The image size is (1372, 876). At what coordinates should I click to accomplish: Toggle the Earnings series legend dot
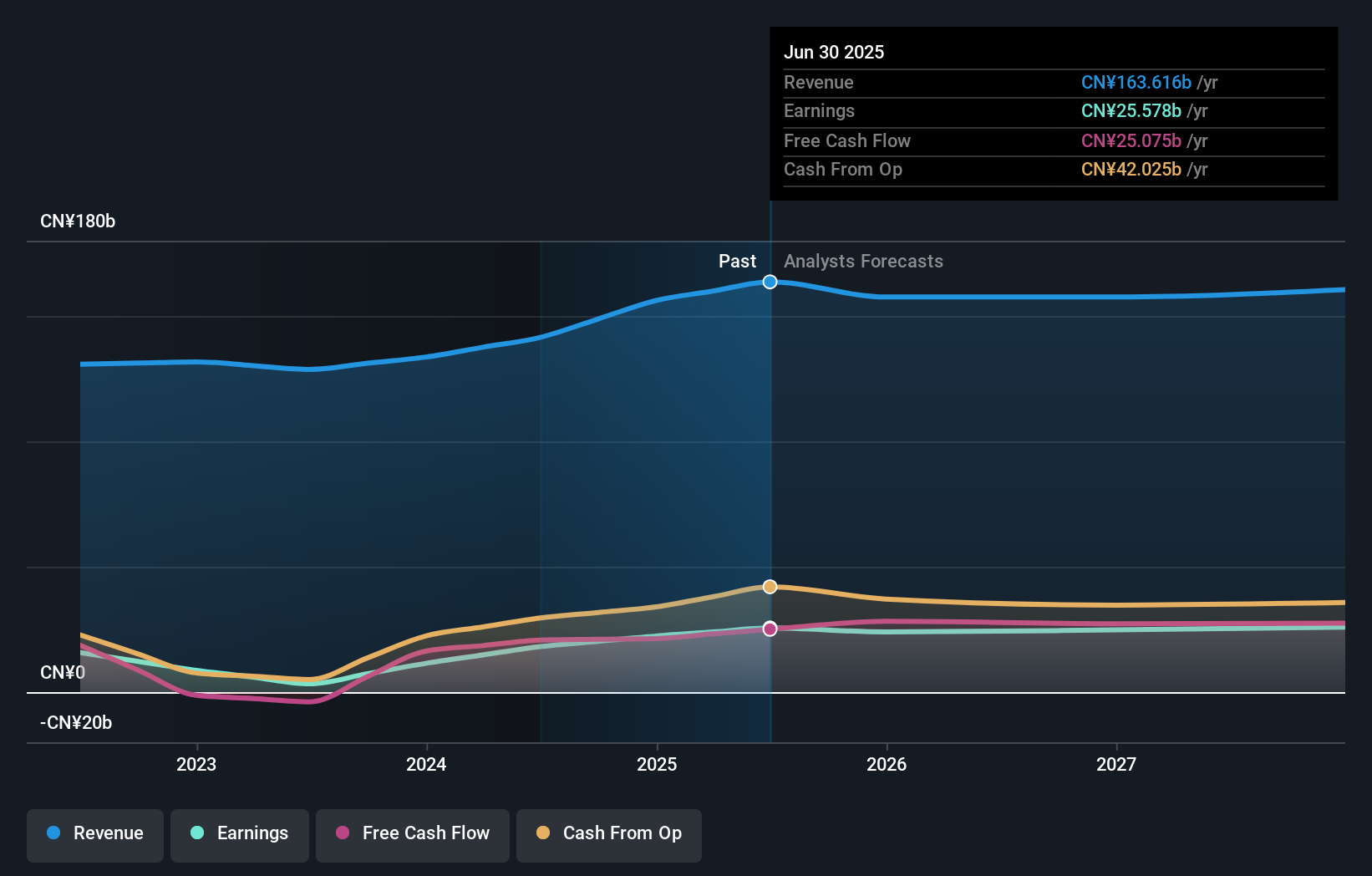[196, 833]
